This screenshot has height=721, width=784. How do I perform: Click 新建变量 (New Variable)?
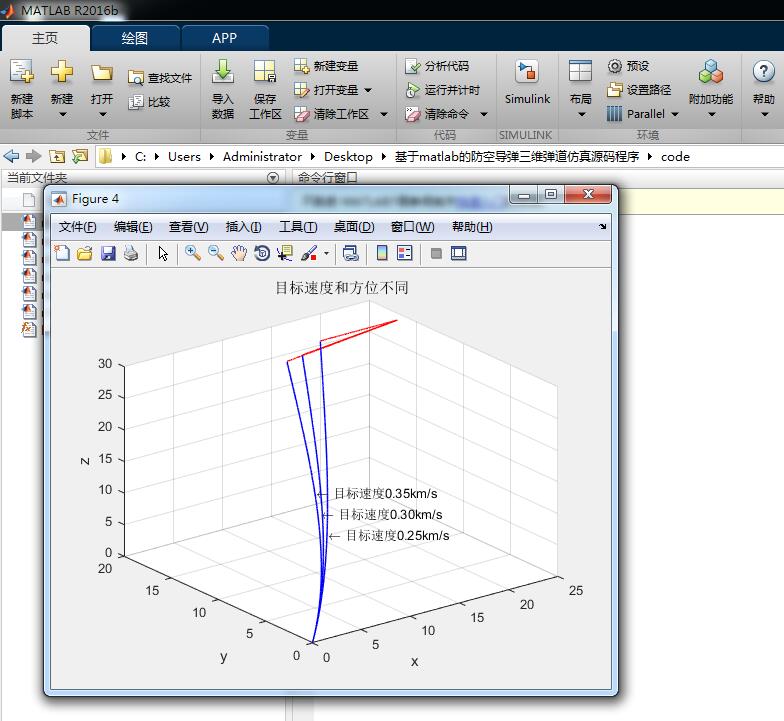tap(326, 66)
